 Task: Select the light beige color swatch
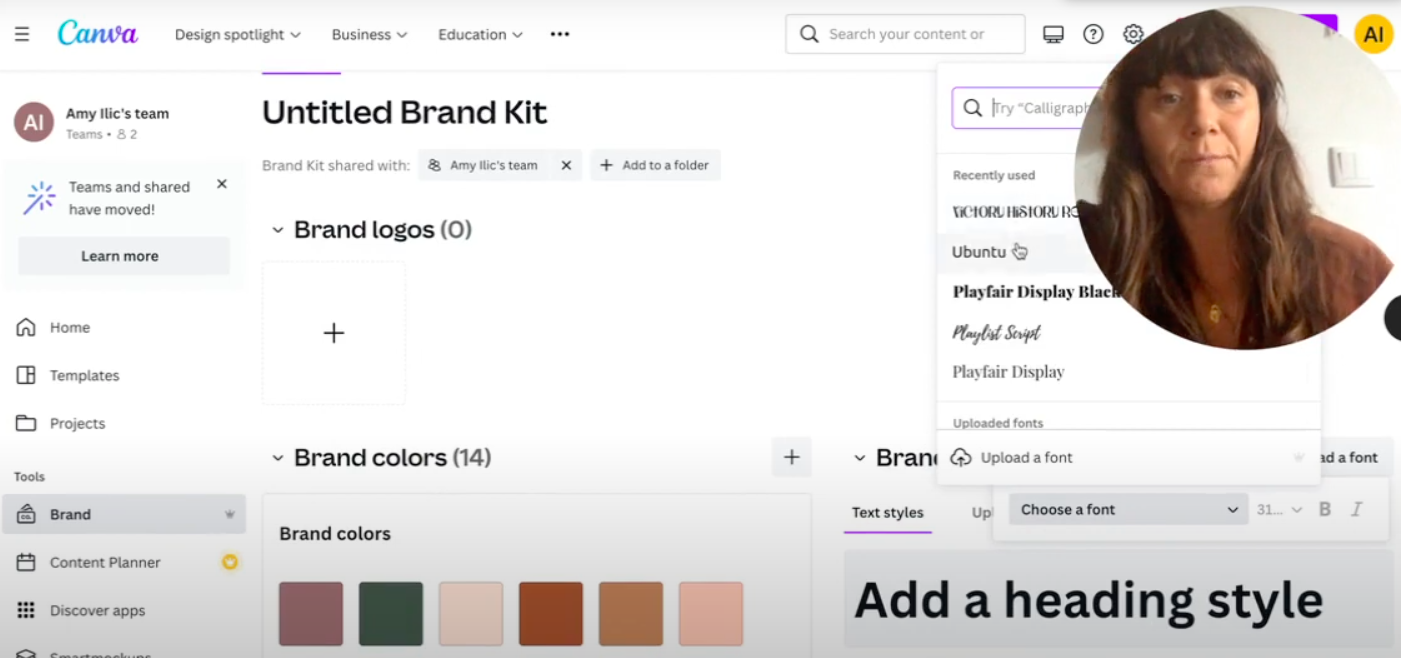[x=471, y=614]
